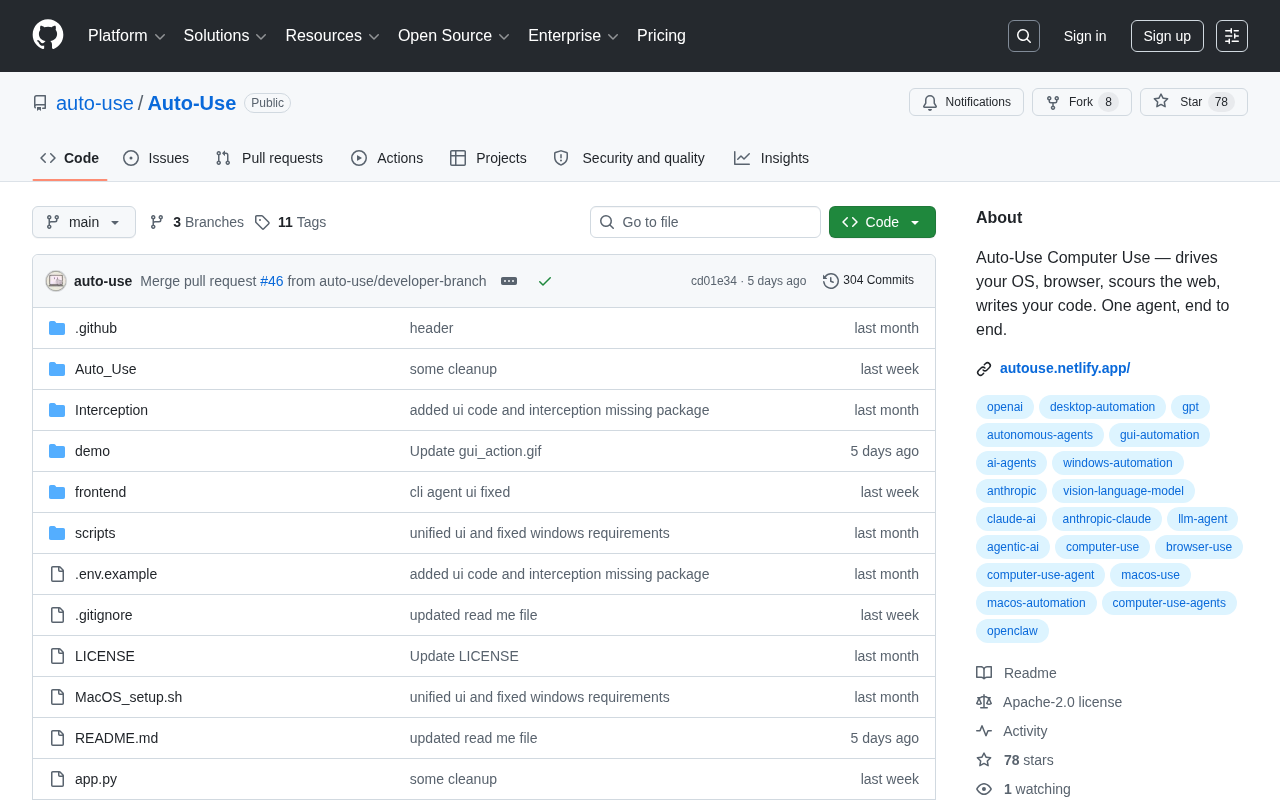Click the Notifications button
This screenshot has height=800, width=1280.
click(966, 102)
